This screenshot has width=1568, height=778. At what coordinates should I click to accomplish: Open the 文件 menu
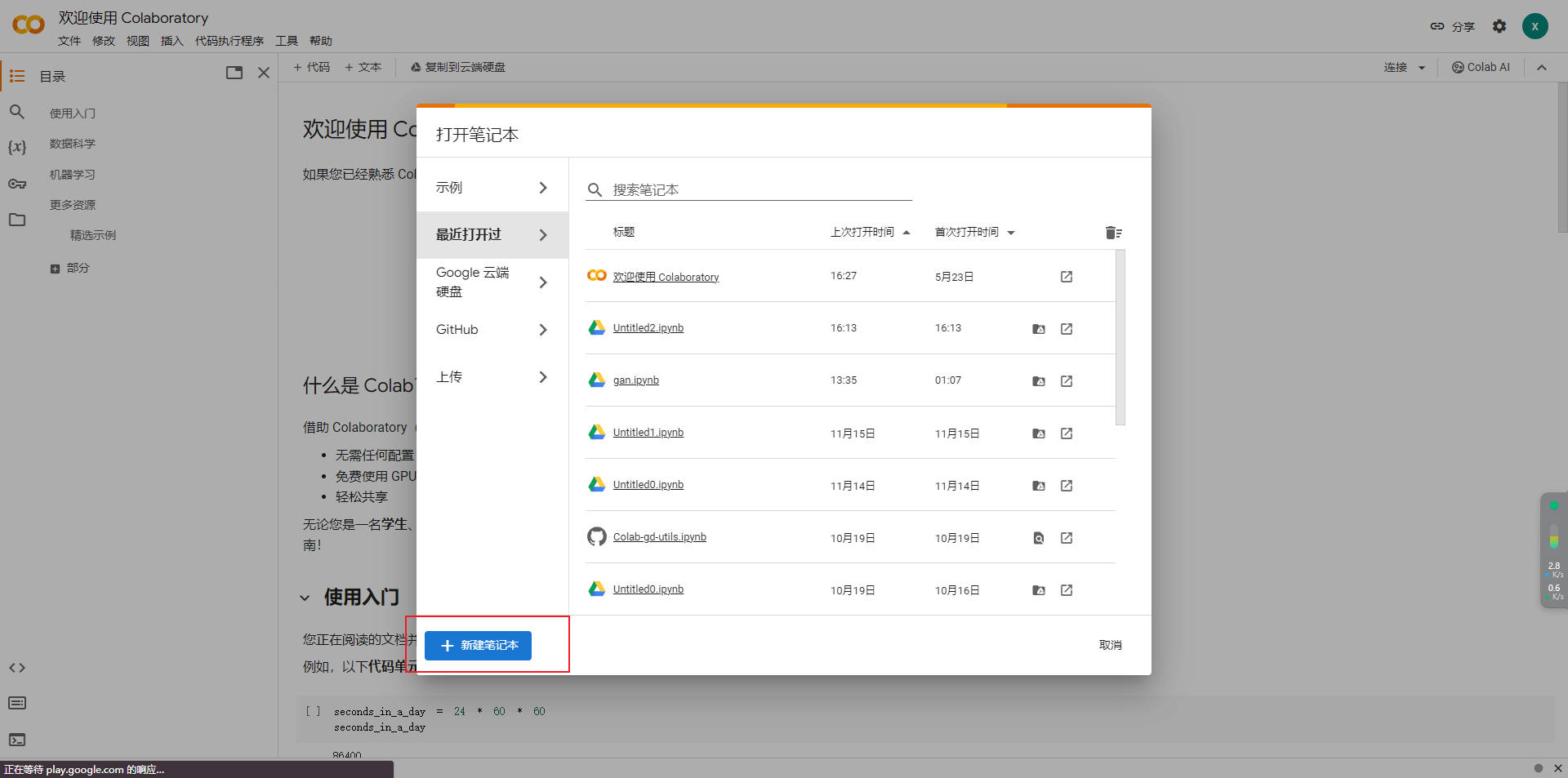[x=69, y=41]
